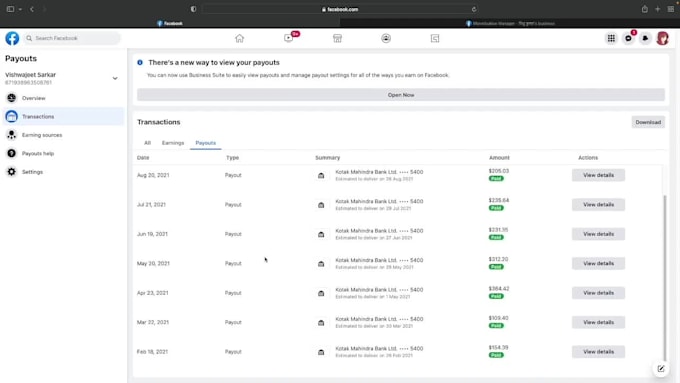Expand the Vishwajeet Sarkar account dropdown
680x383 pixels.
[115, 79]
